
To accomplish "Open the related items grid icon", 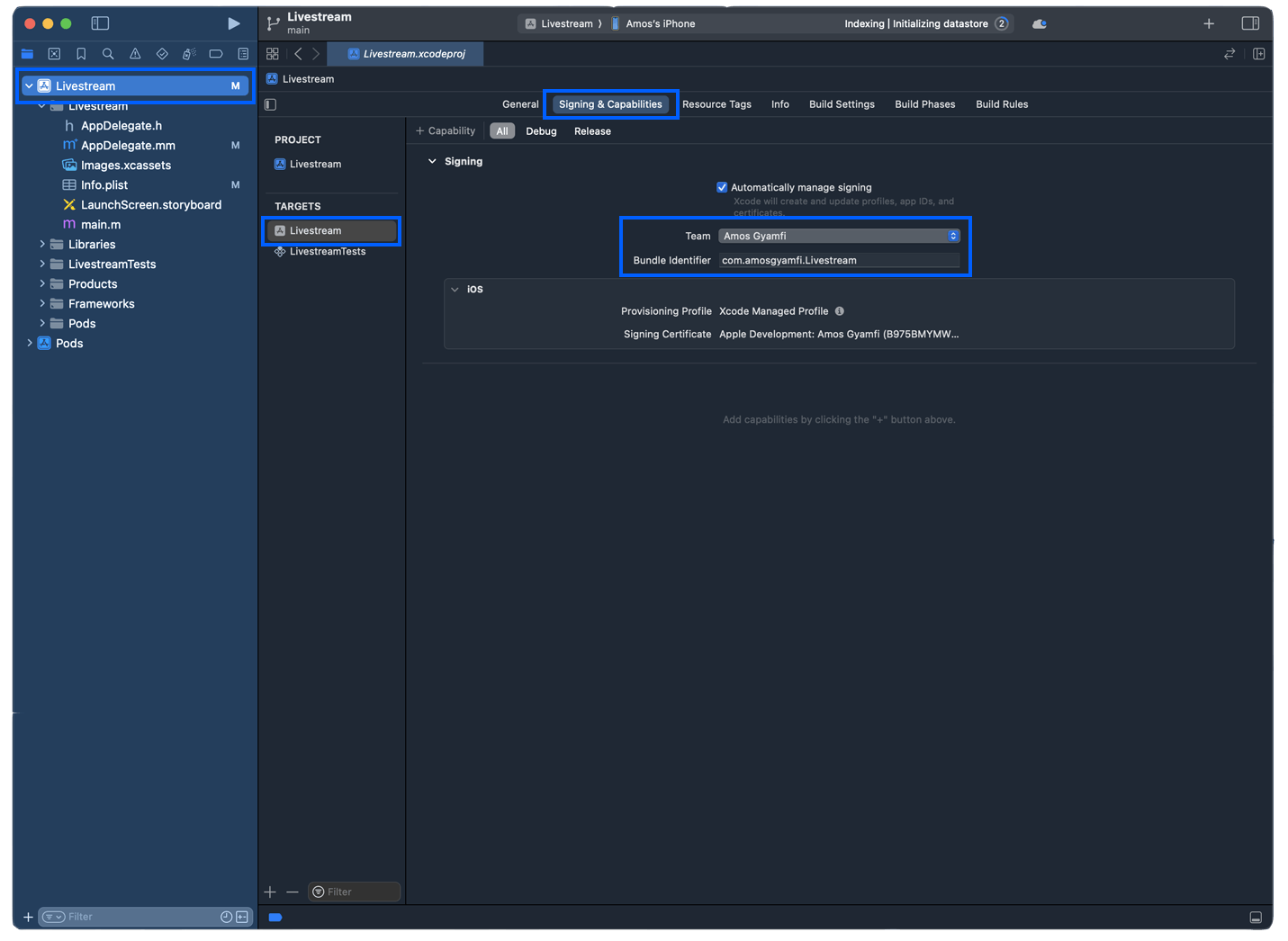I will coord(273,54).
